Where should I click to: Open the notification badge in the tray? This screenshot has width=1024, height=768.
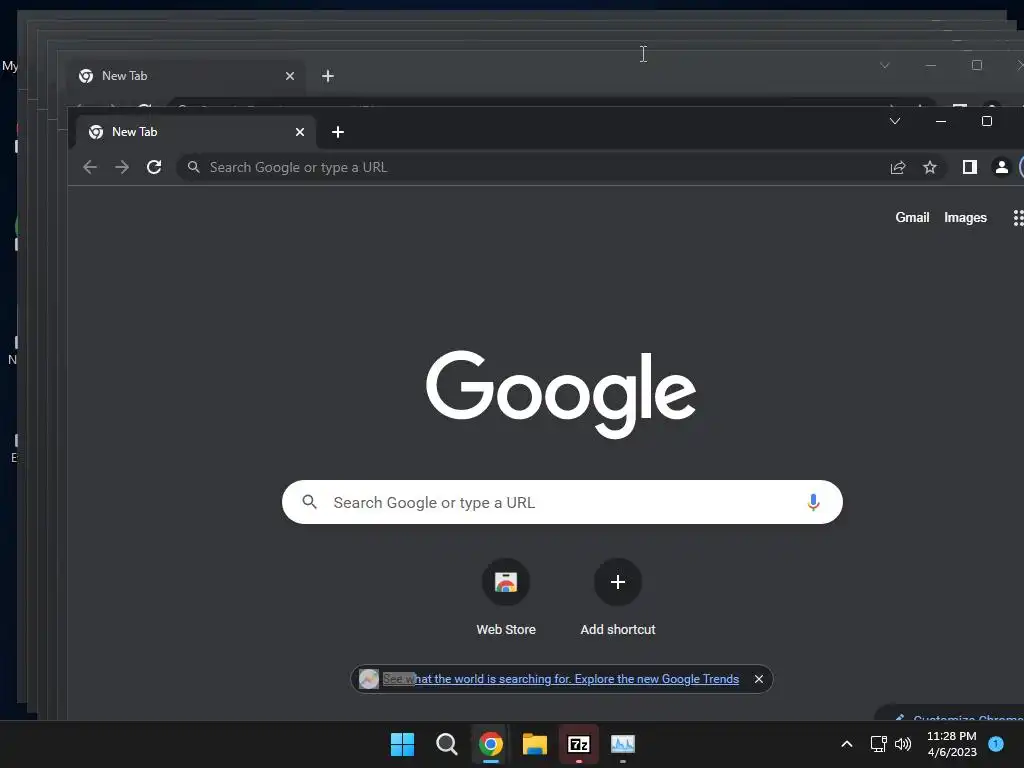(996, 743)
